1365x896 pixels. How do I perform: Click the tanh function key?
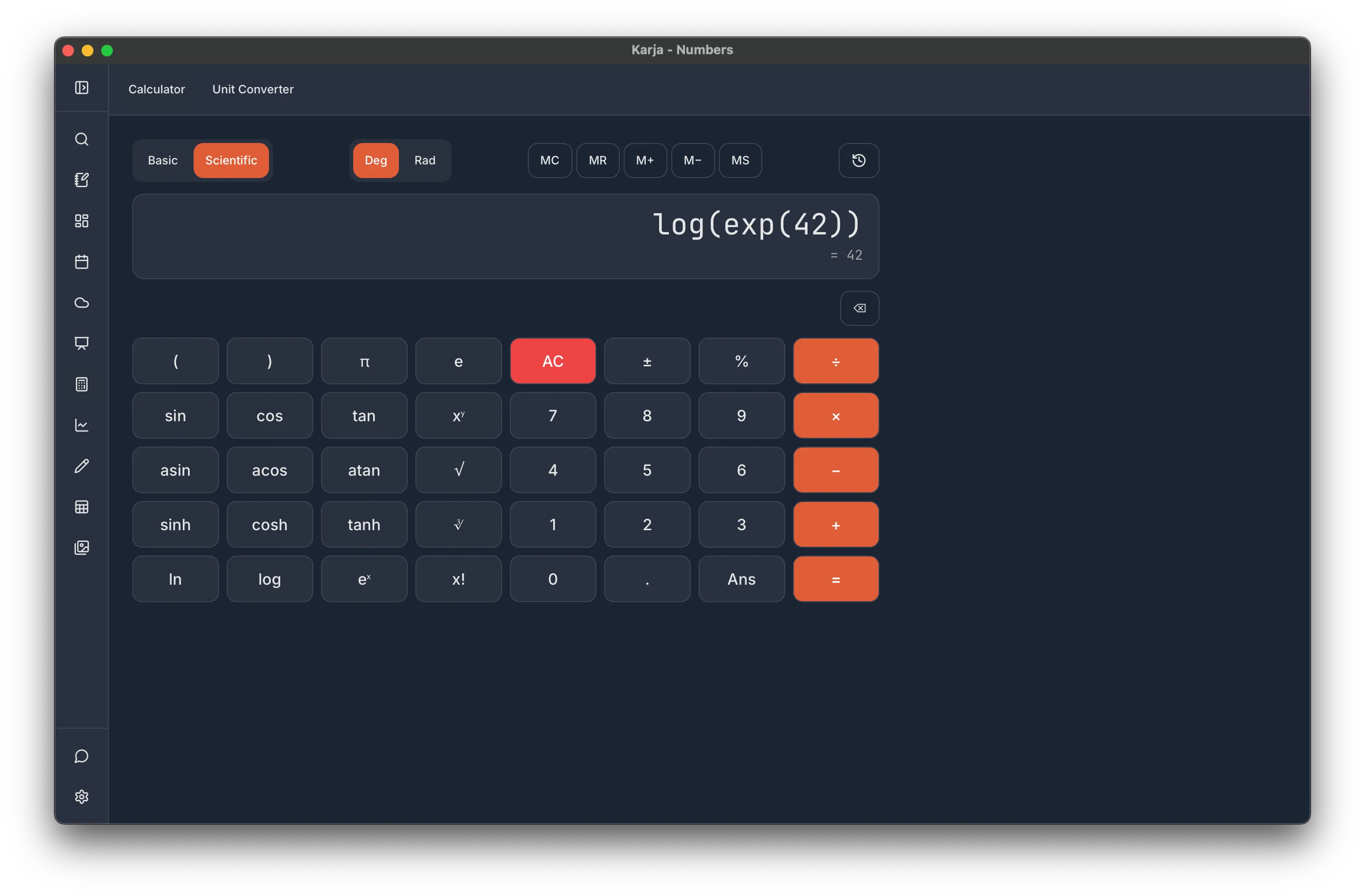pyautogui.click(x=364, y=525)
